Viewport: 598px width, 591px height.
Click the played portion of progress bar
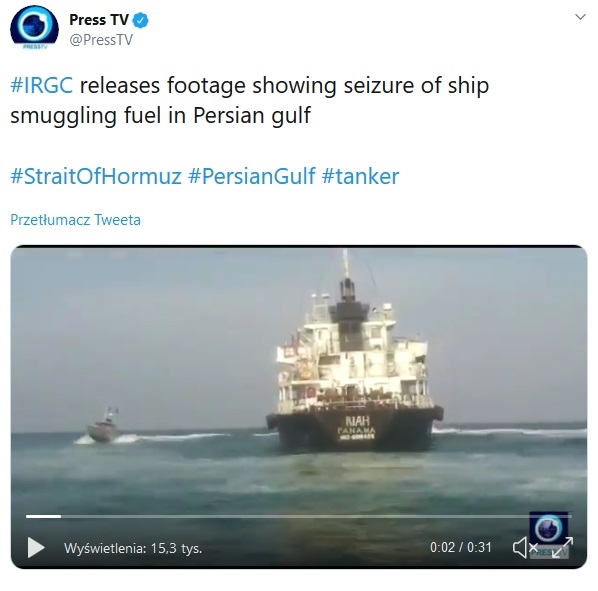point(43,516)
